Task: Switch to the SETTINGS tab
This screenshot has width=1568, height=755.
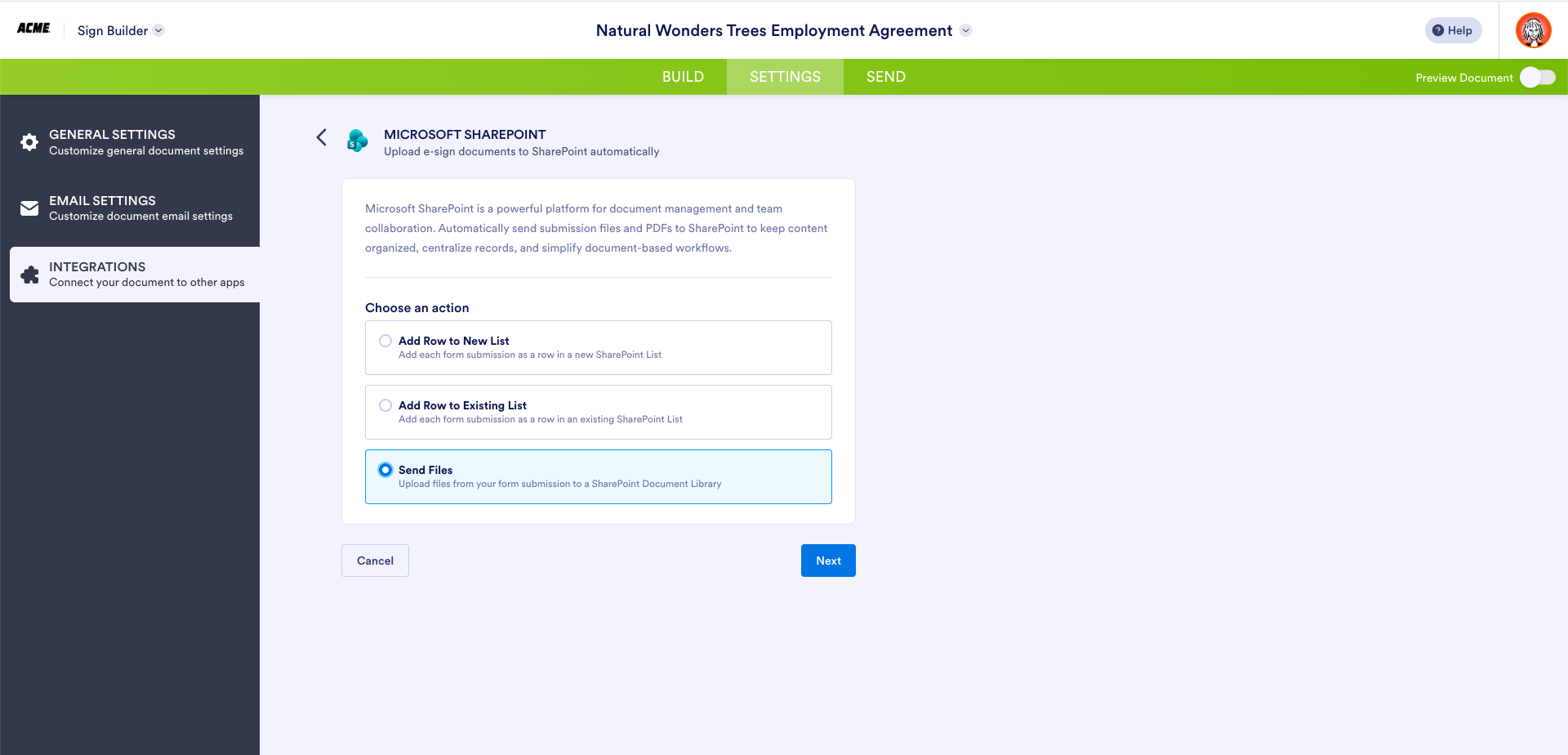Action: click(x=785, y=76)
